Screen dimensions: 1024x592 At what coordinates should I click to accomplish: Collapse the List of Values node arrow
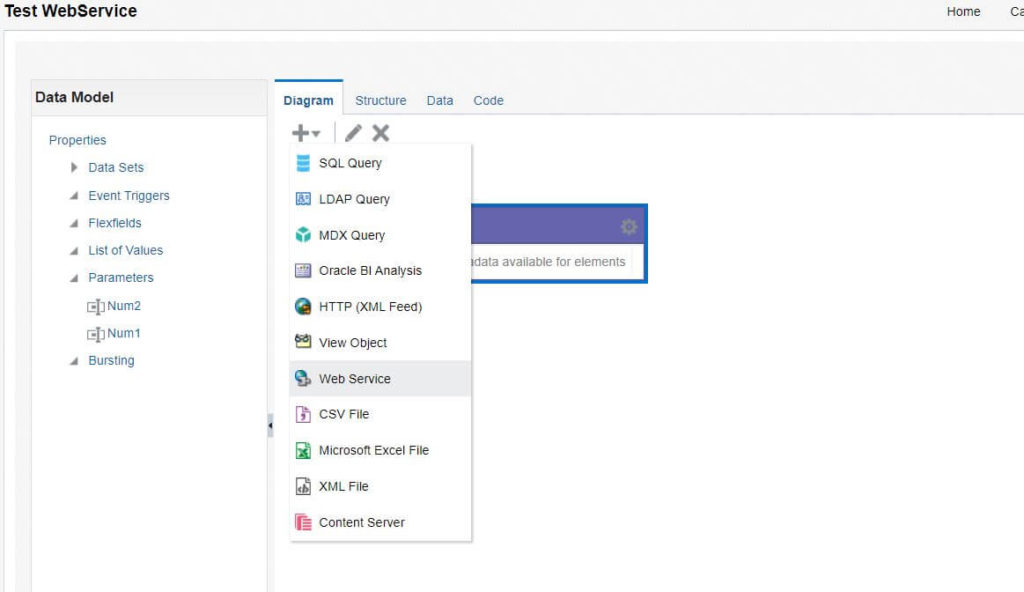[74, 250]
